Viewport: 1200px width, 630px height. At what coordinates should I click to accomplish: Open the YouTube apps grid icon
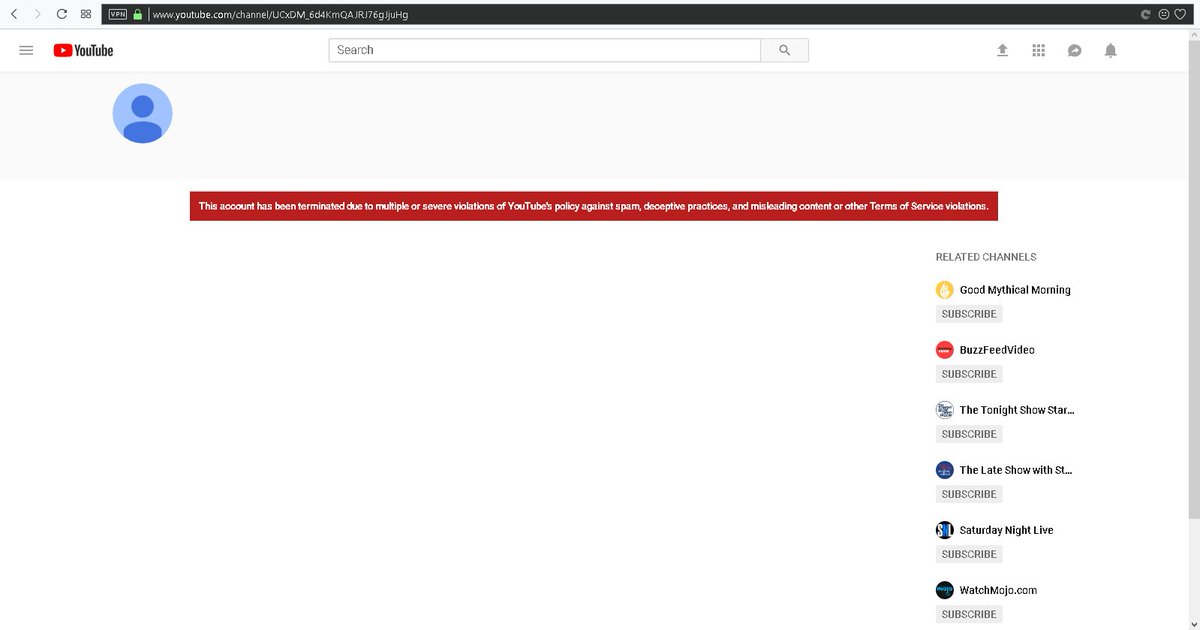coord(1038,50)
